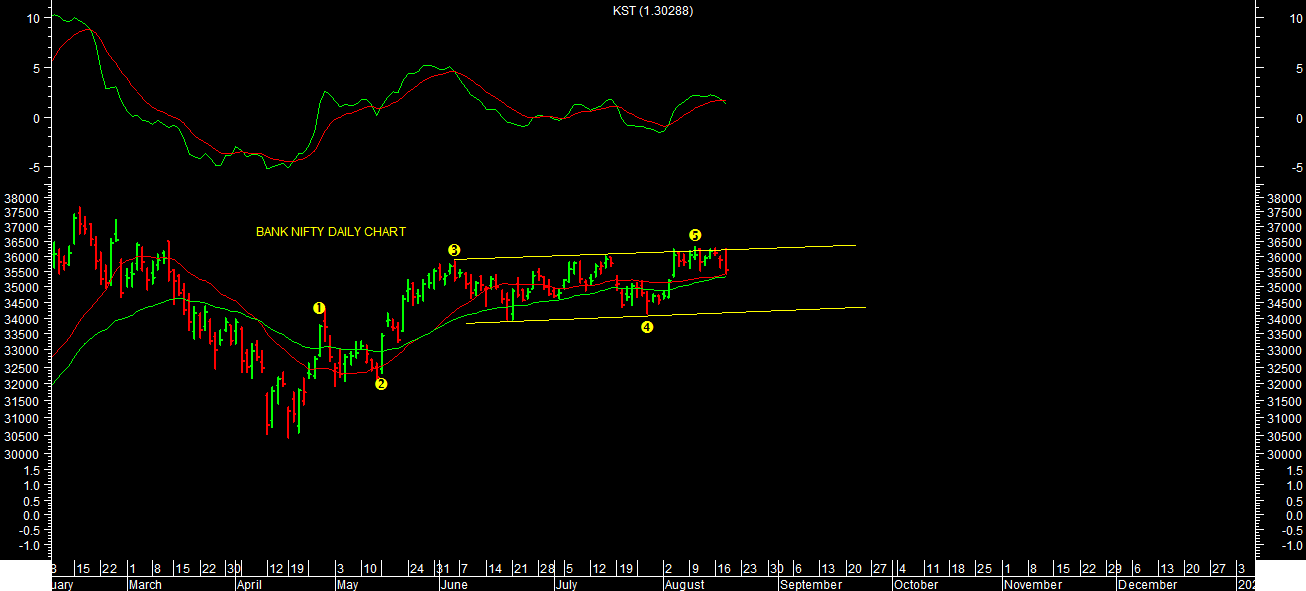
Task: Select the November label on the date axis
Action: [x=1031, y=584]
